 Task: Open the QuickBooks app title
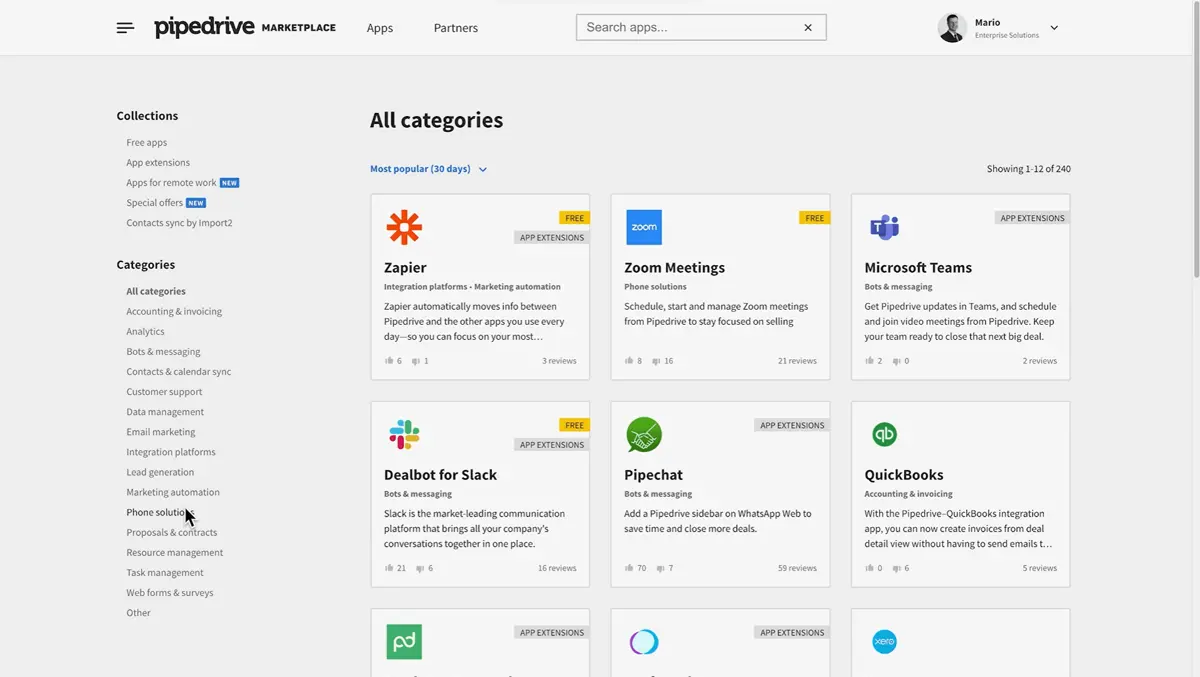tap(904, 475)
